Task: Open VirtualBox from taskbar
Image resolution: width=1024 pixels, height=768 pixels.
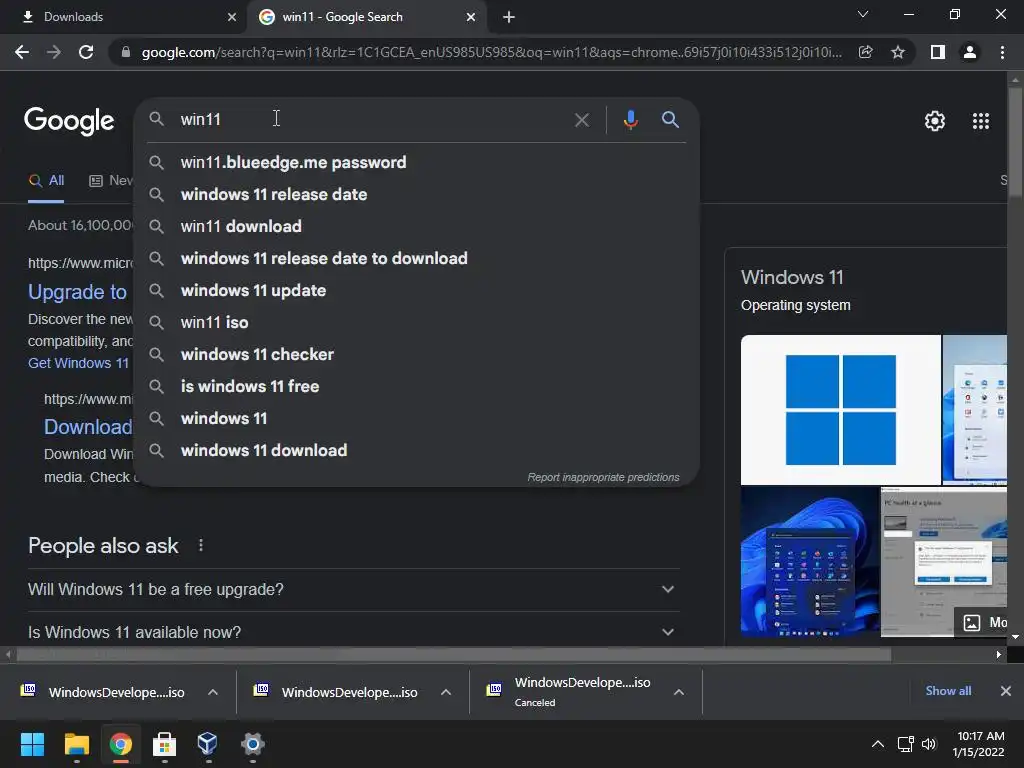Action: 208,744
